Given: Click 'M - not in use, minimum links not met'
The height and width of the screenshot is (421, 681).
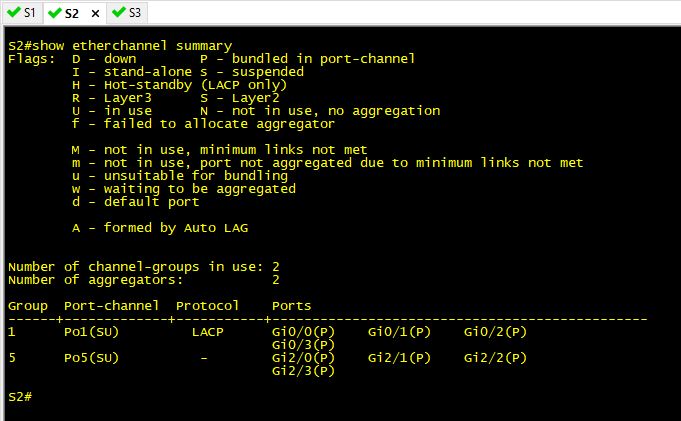Looking at the screenshot, I should click(x=219, y=150).
